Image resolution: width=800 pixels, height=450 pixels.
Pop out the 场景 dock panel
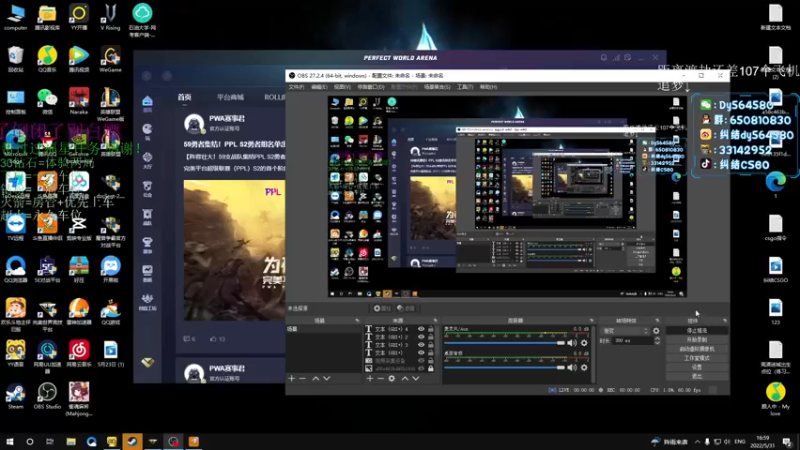click(x=357, y=320)
